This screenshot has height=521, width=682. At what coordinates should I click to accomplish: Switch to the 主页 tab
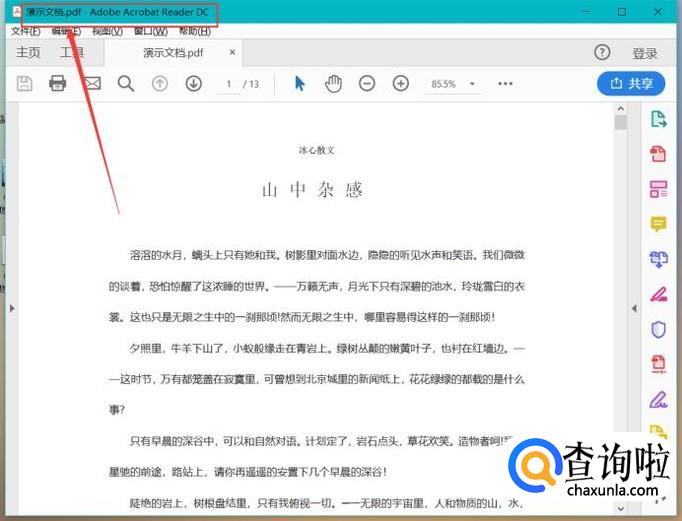tap(28, 52)
